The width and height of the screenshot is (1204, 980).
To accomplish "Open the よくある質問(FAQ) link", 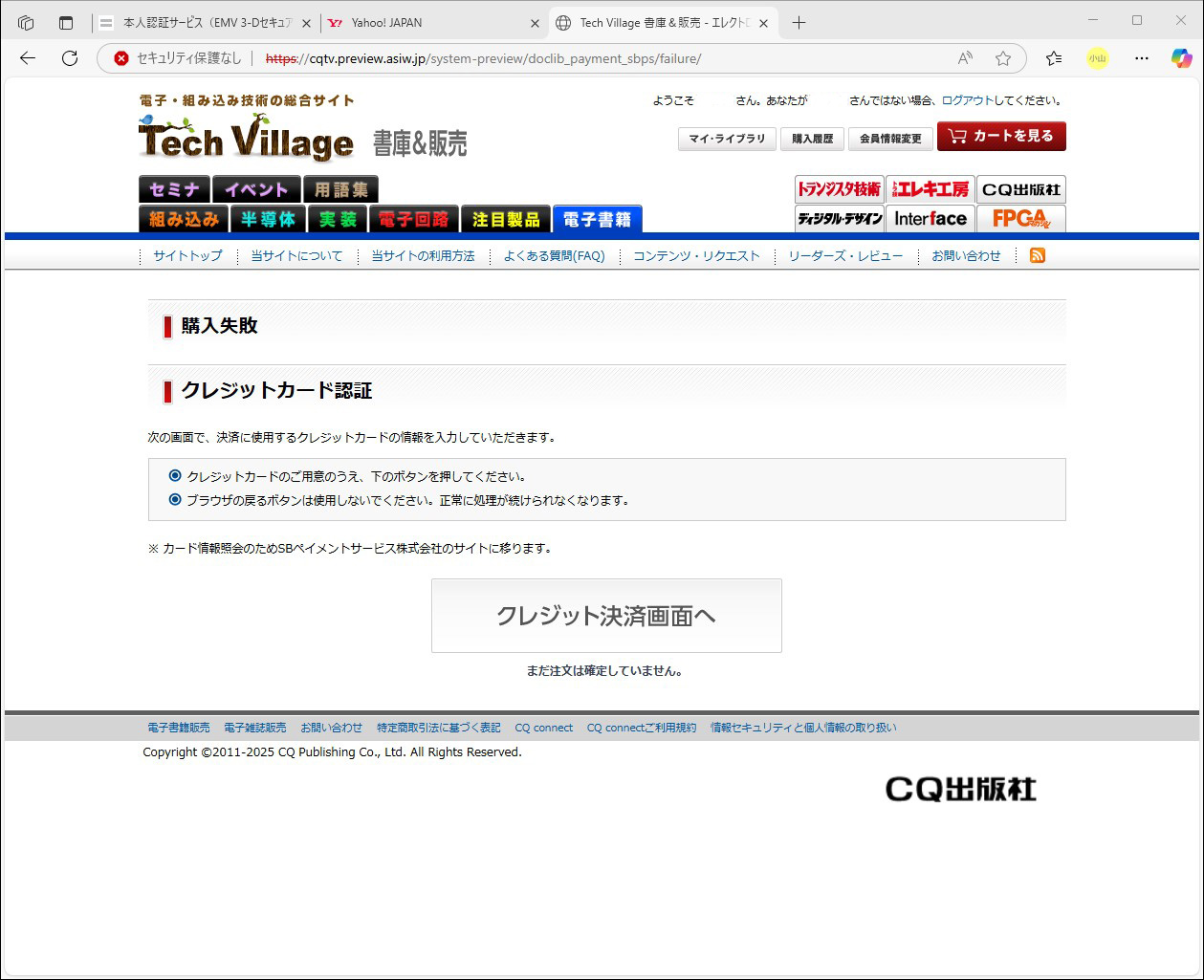I will [554, 256].
